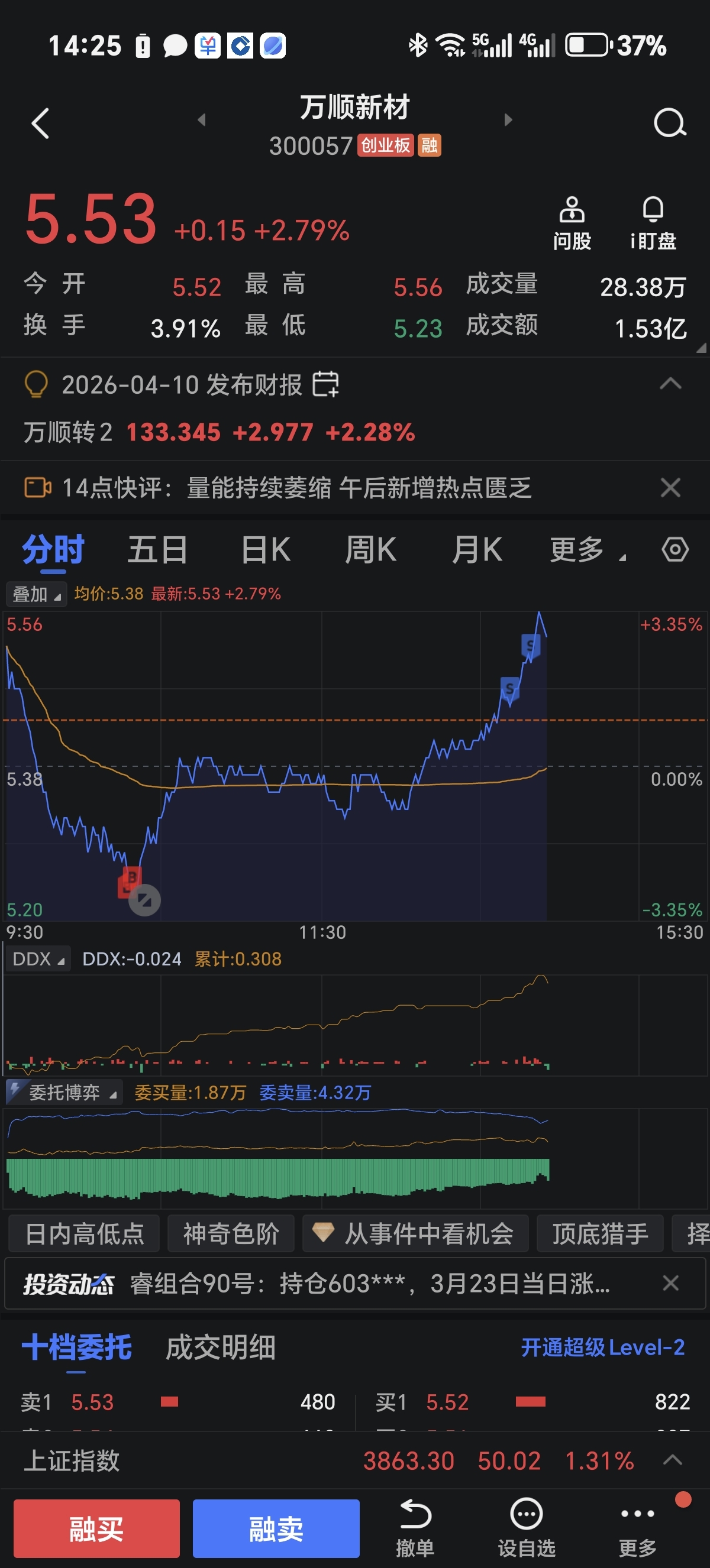This screenshot has width=710, height=1568.
Task: Tap the blue 融卖 button
Action: coord(276,1528)
